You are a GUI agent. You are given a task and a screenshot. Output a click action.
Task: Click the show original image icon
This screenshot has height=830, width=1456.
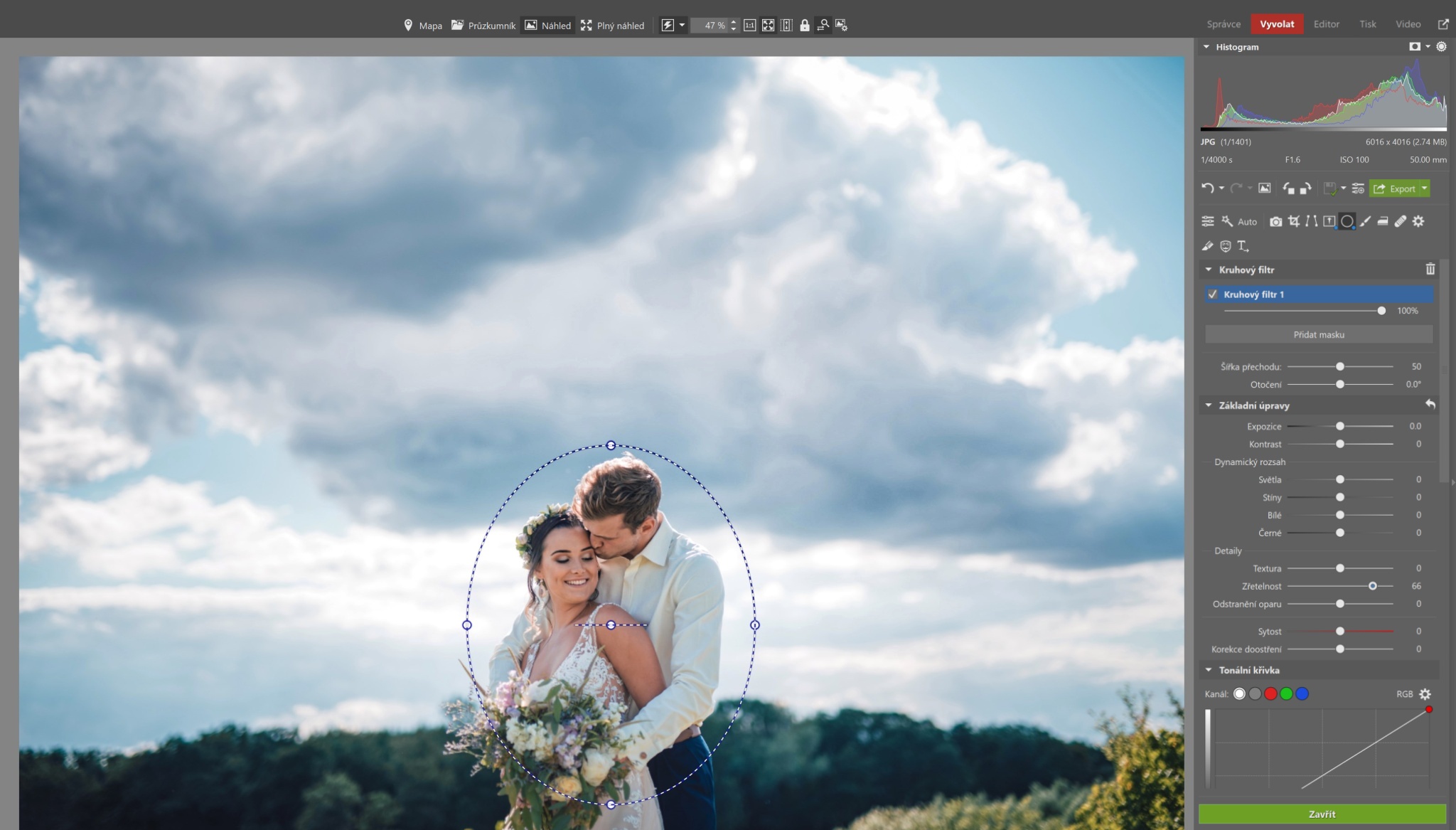click(1264, 188)
